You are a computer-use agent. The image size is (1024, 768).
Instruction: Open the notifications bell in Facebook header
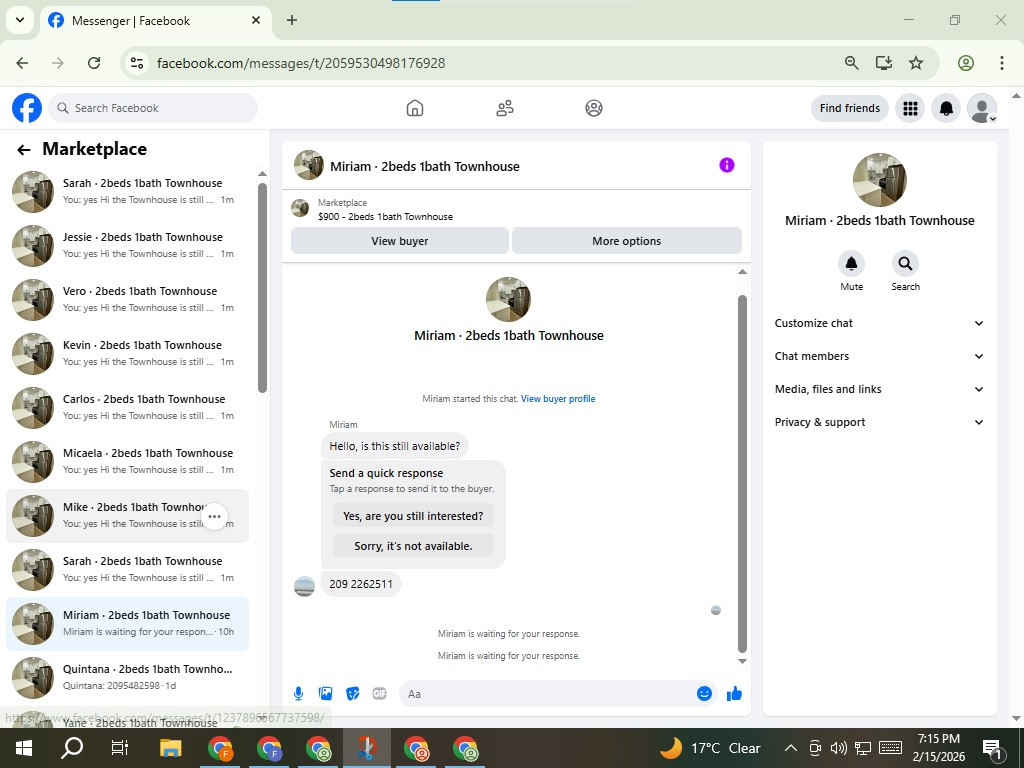click(946, 108)
